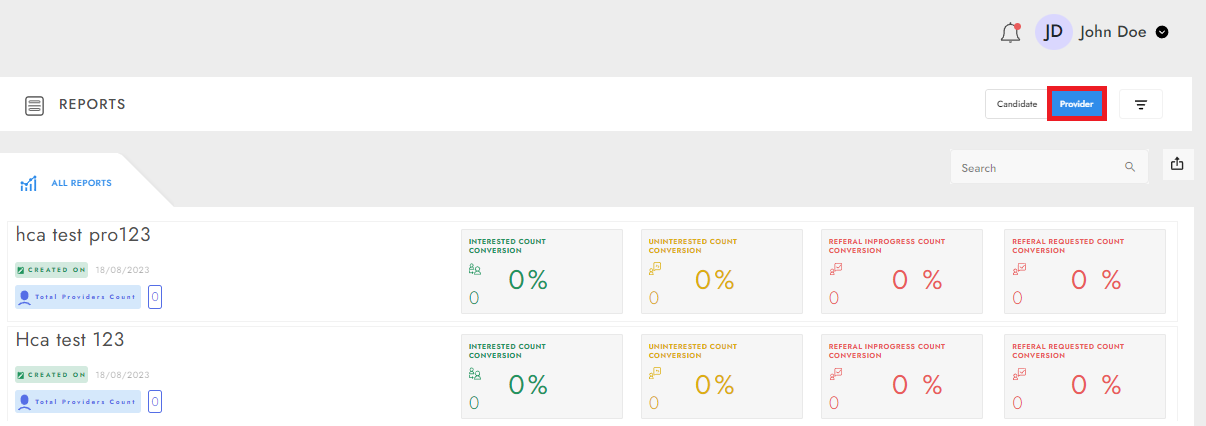Screen dimensions: 1206x426
Task: Select Uninterested Count Conversion card of first report
Action: (x=722, y=271)
